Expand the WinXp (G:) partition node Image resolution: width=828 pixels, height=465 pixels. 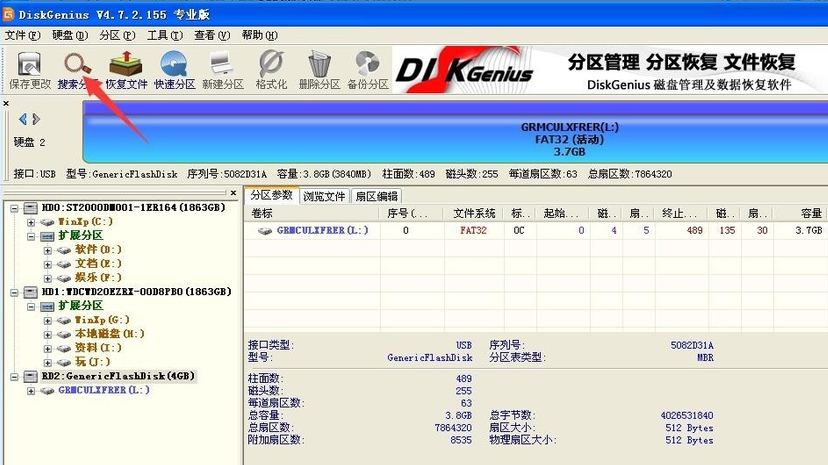[x=48, y=320]
